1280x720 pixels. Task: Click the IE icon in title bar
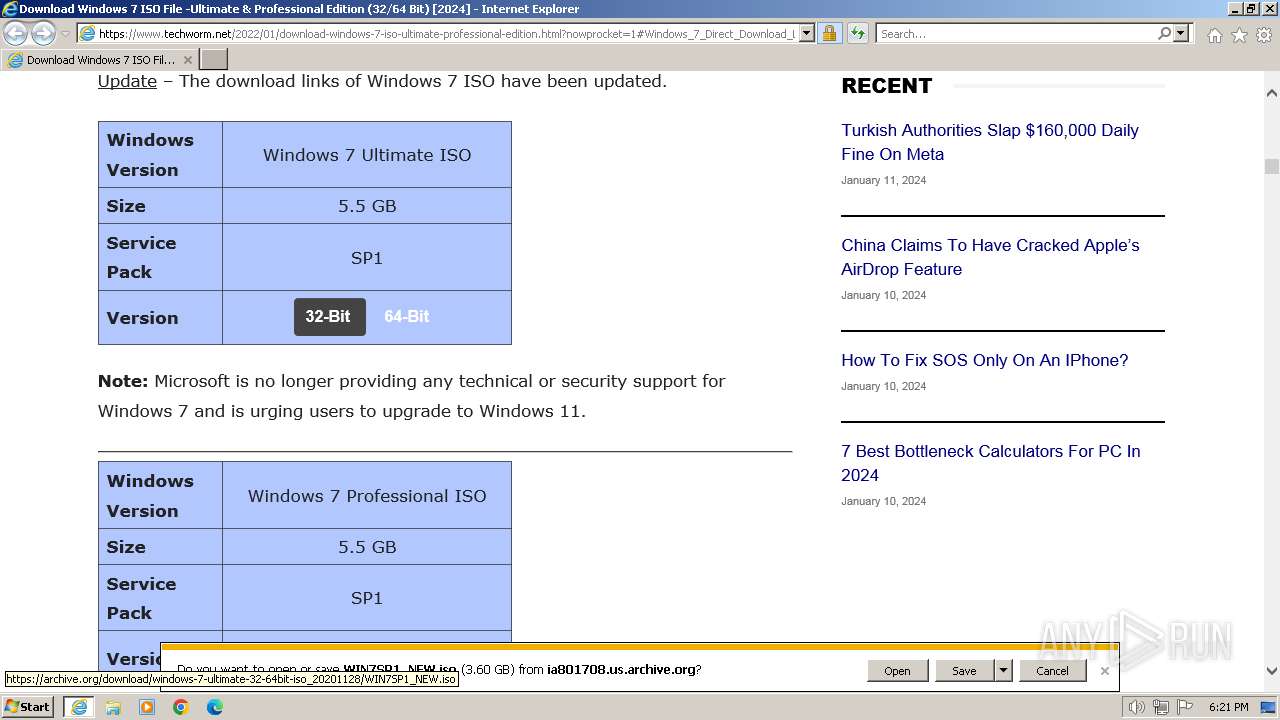[x=10, y=9]
